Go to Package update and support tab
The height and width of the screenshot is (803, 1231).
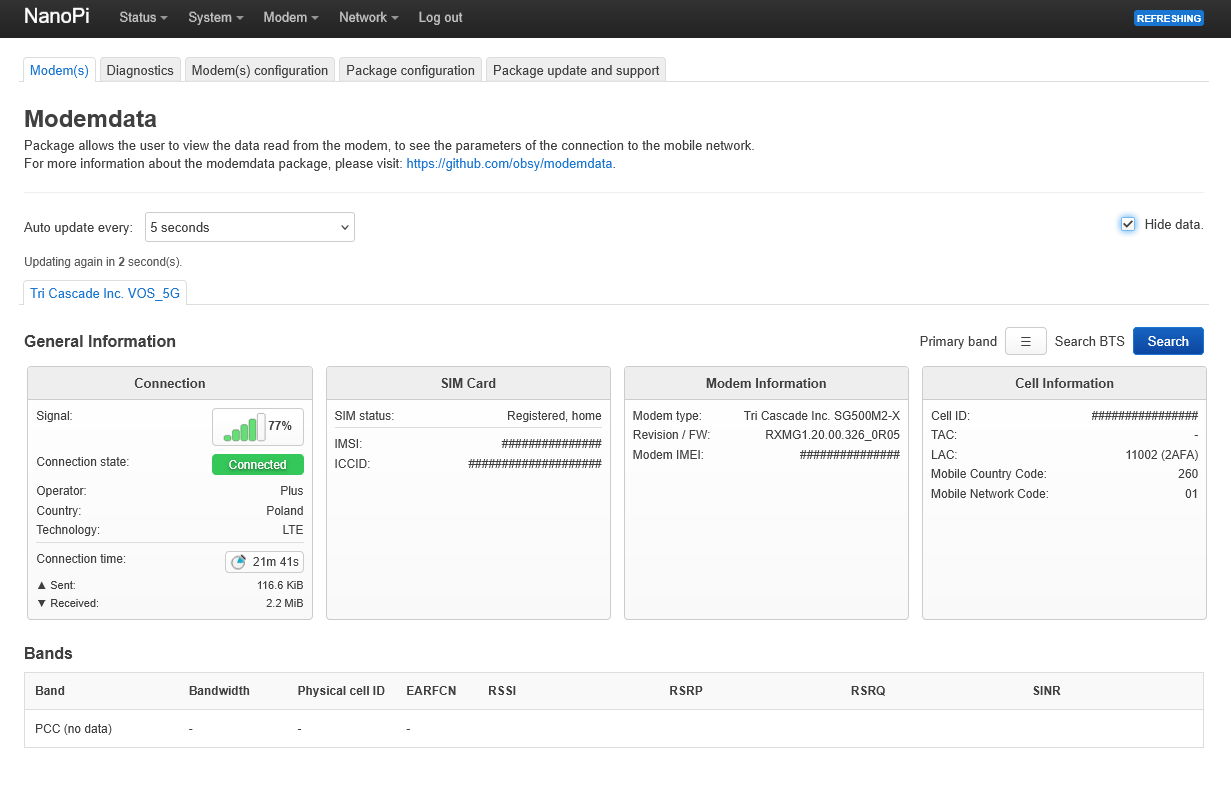(576, 70)
